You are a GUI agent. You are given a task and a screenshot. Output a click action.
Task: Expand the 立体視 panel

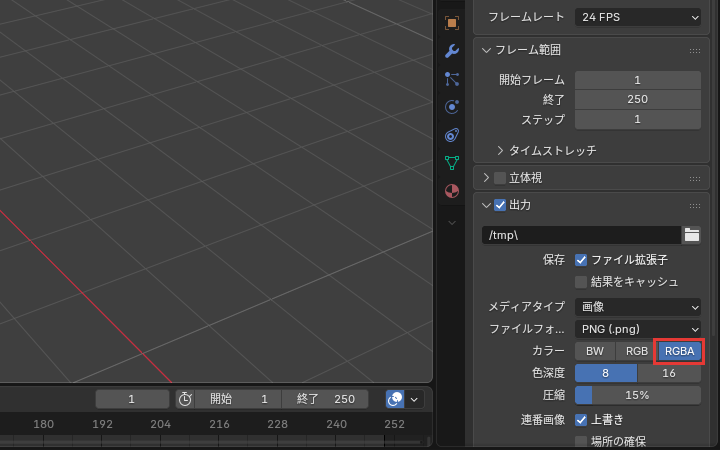pos(486,178)
